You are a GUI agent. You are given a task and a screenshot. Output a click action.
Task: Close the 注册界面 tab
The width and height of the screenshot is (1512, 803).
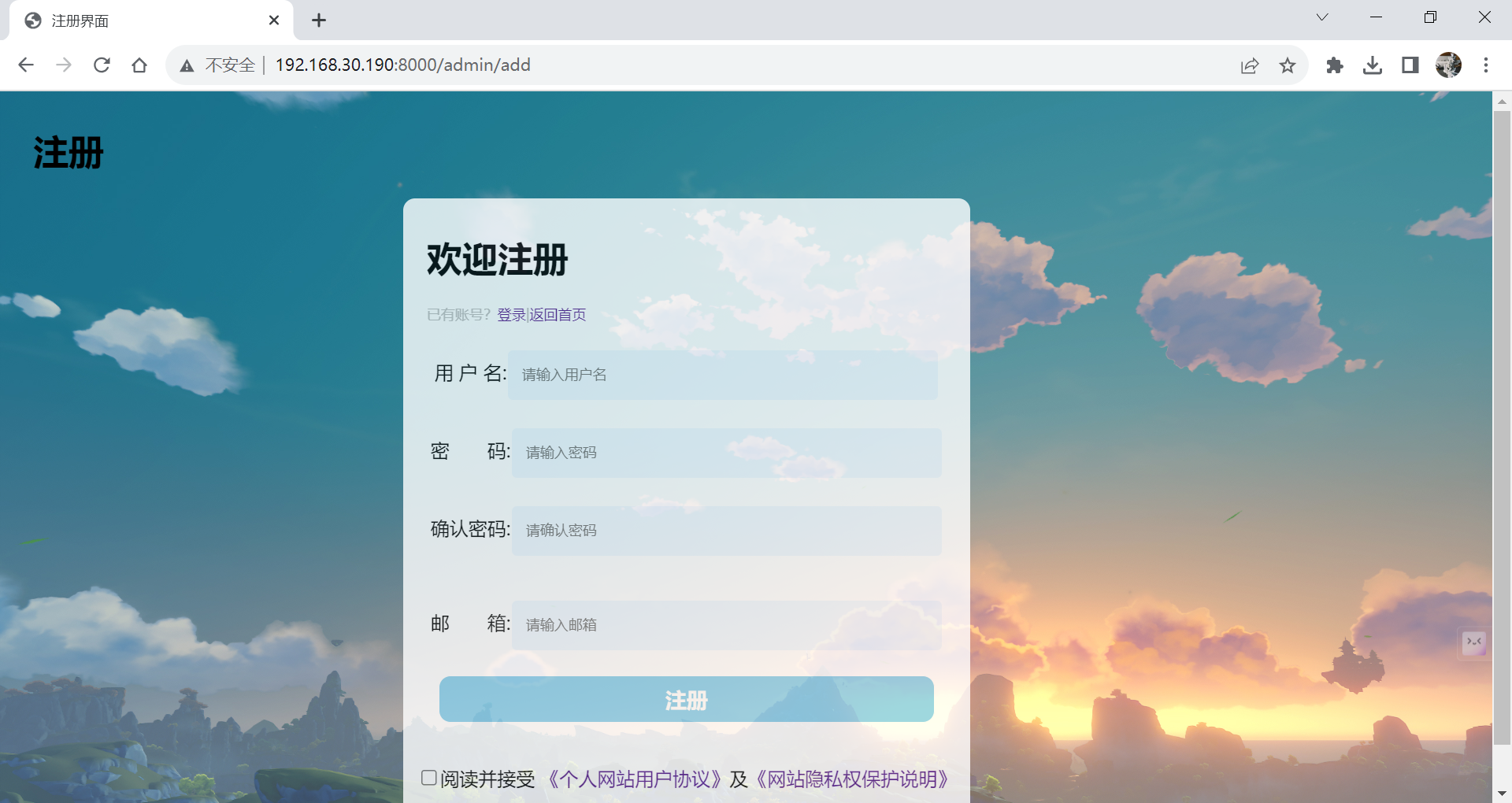pyautogui.click(x=274, y=20)
